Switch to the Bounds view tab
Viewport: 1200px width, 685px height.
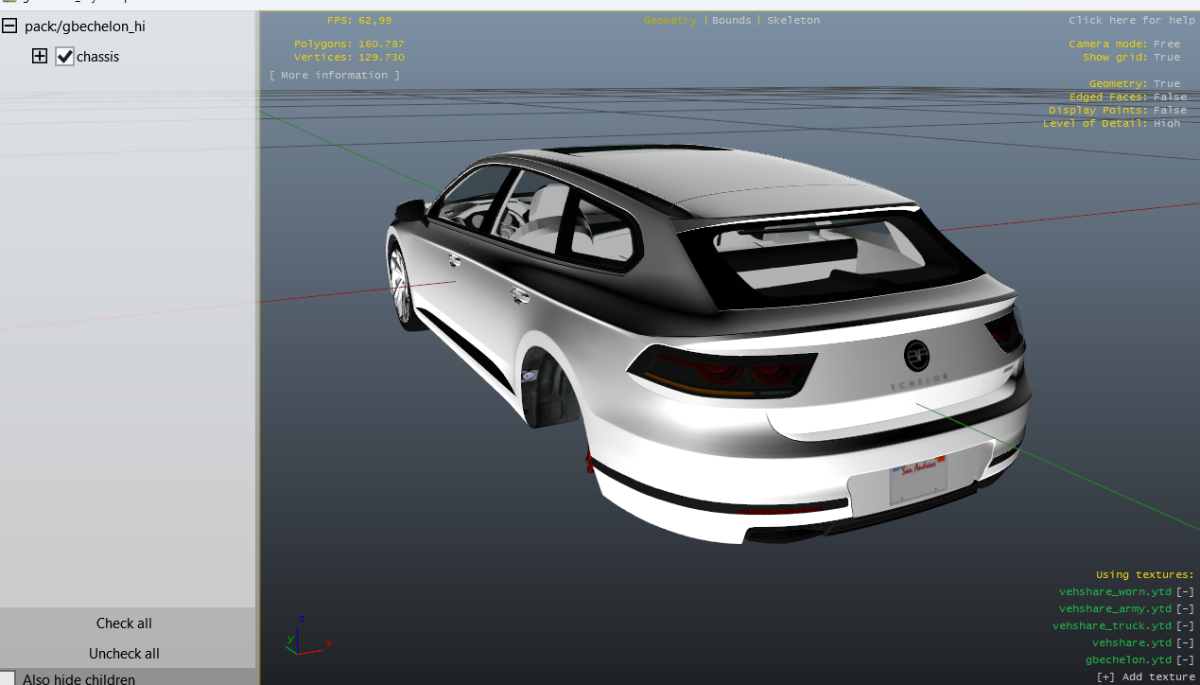731,20
